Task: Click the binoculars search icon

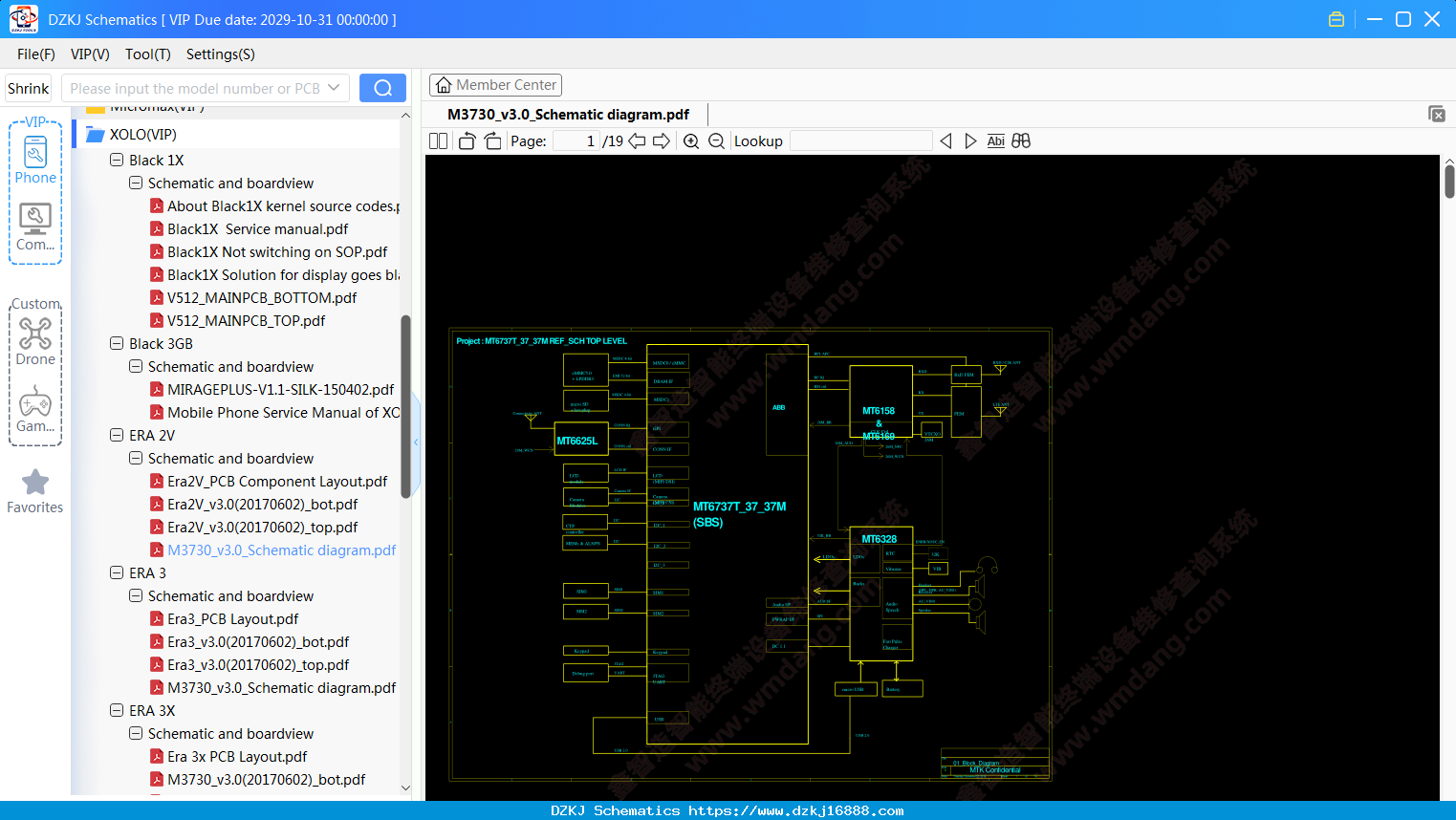Action: [x=1021, y=141]
